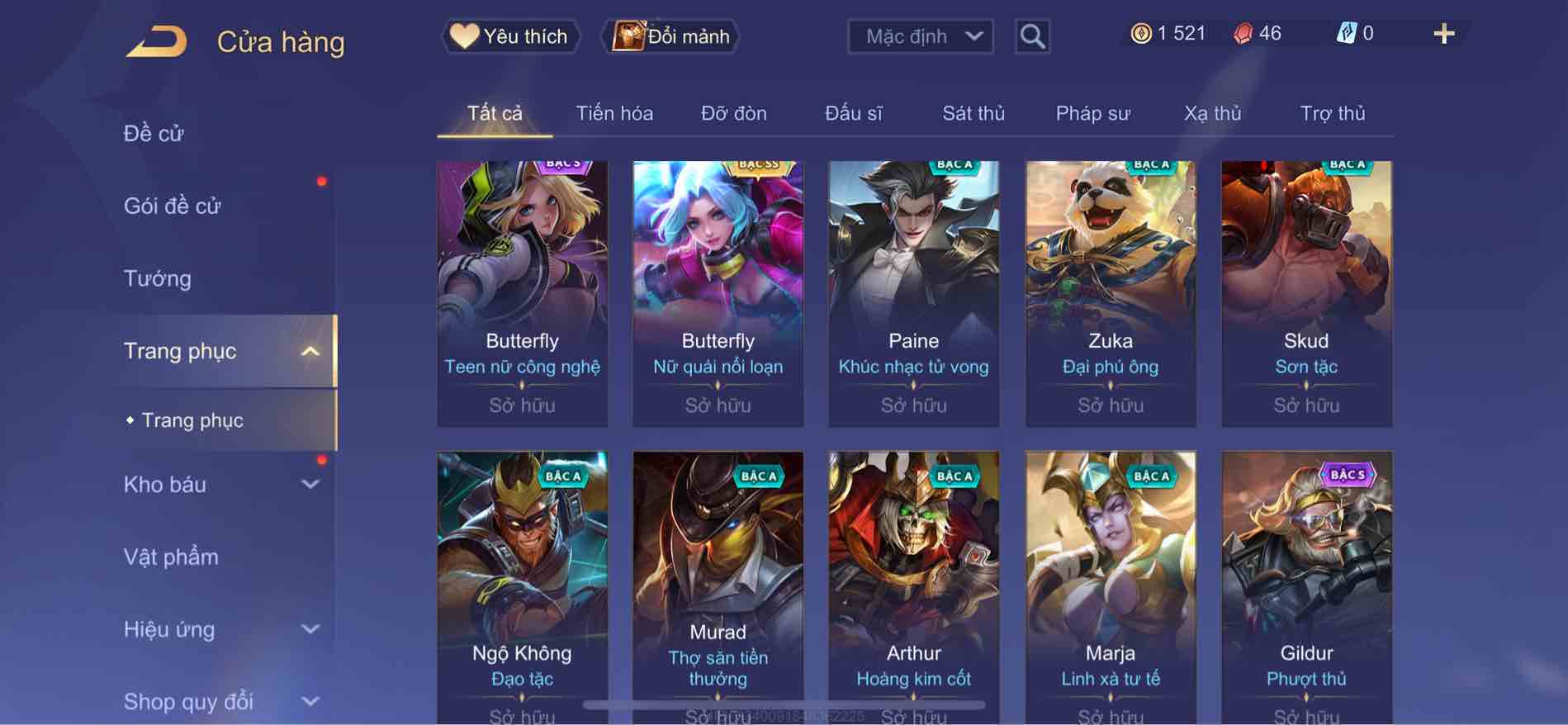Viewport: 1568px width, 725px height.
Task: Select Zuka Đại phú ông skin card
Action: [1111, 294]
